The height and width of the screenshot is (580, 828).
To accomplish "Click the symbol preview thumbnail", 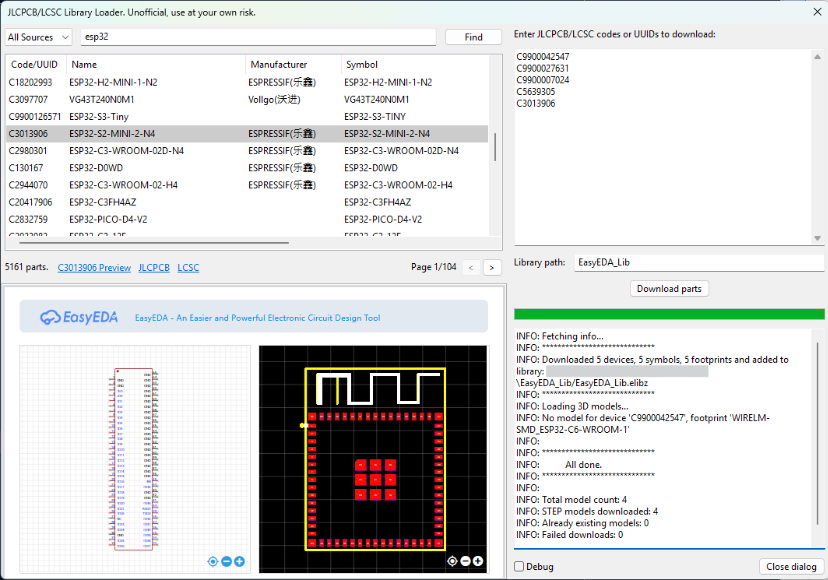I will coord(135,459).
